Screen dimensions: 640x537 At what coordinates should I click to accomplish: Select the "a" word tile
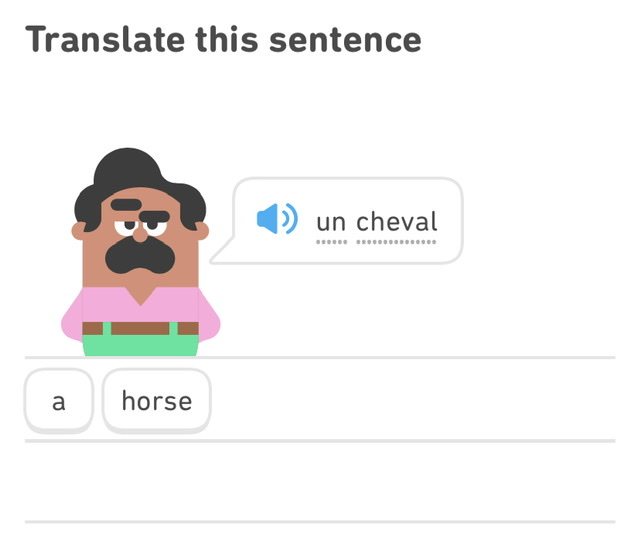[59, 401]
